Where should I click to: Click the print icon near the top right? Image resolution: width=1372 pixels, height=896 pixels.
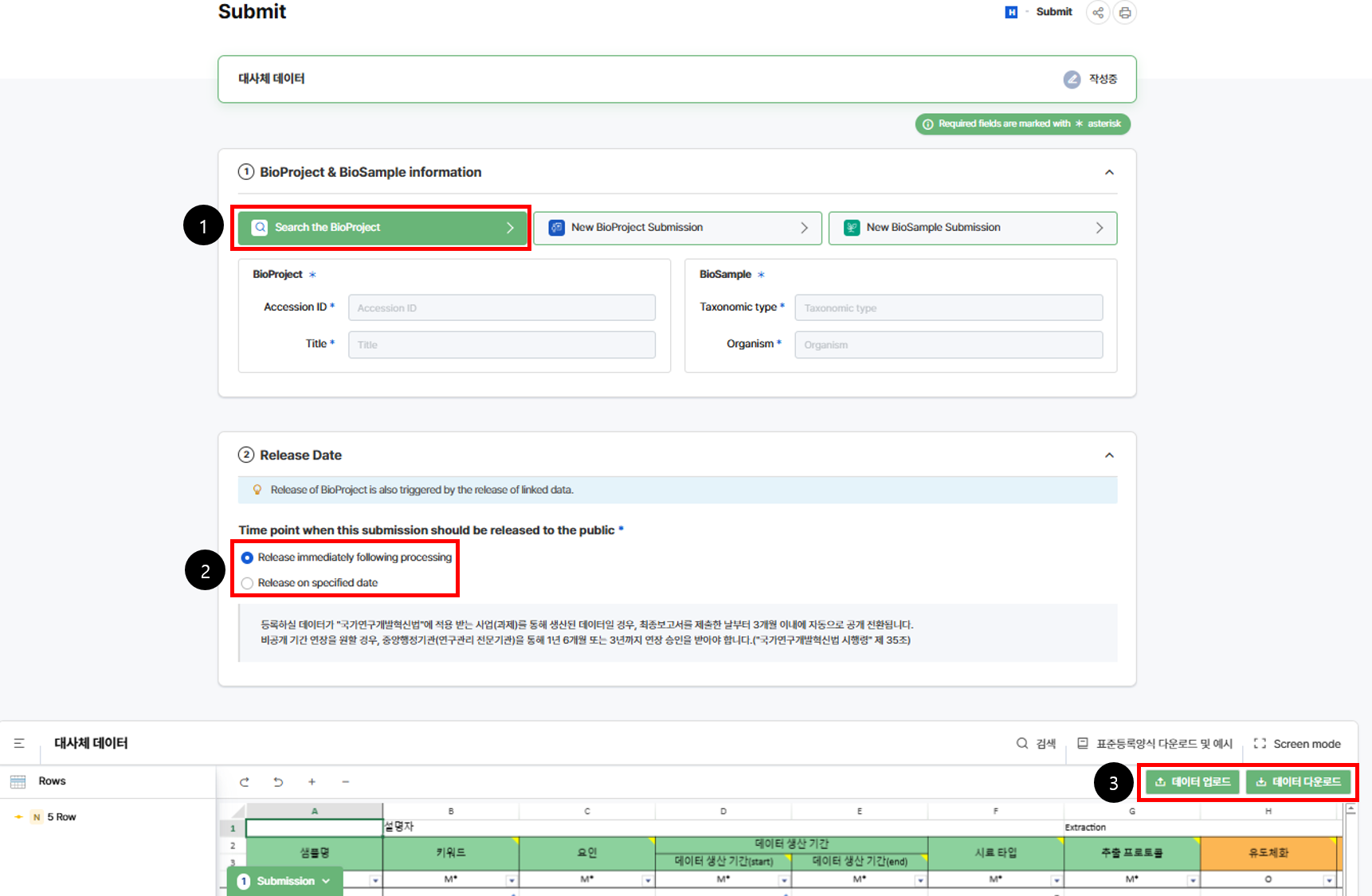click(1125, 13)
